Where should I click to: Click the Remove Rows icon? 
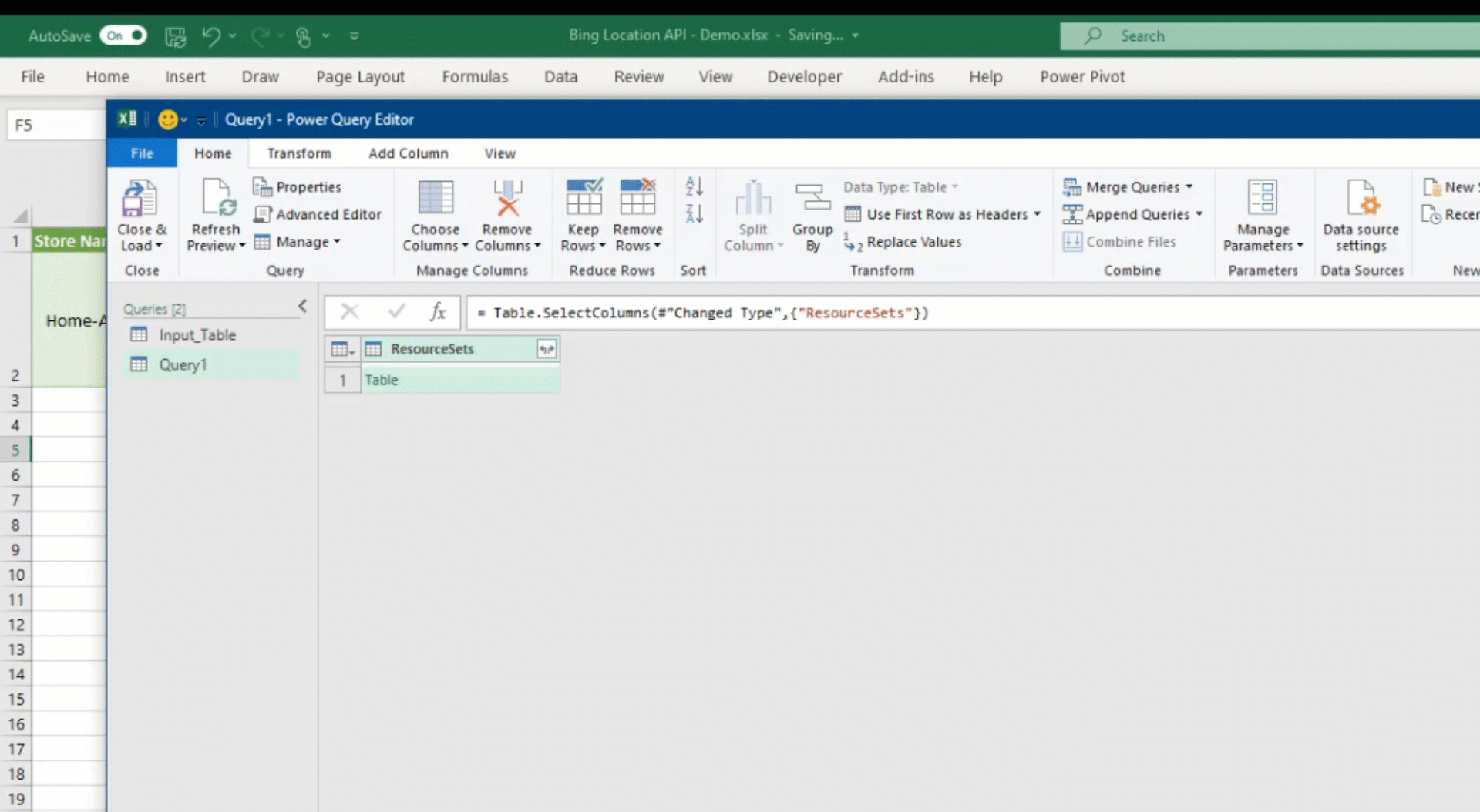click(x=637, y=197)
